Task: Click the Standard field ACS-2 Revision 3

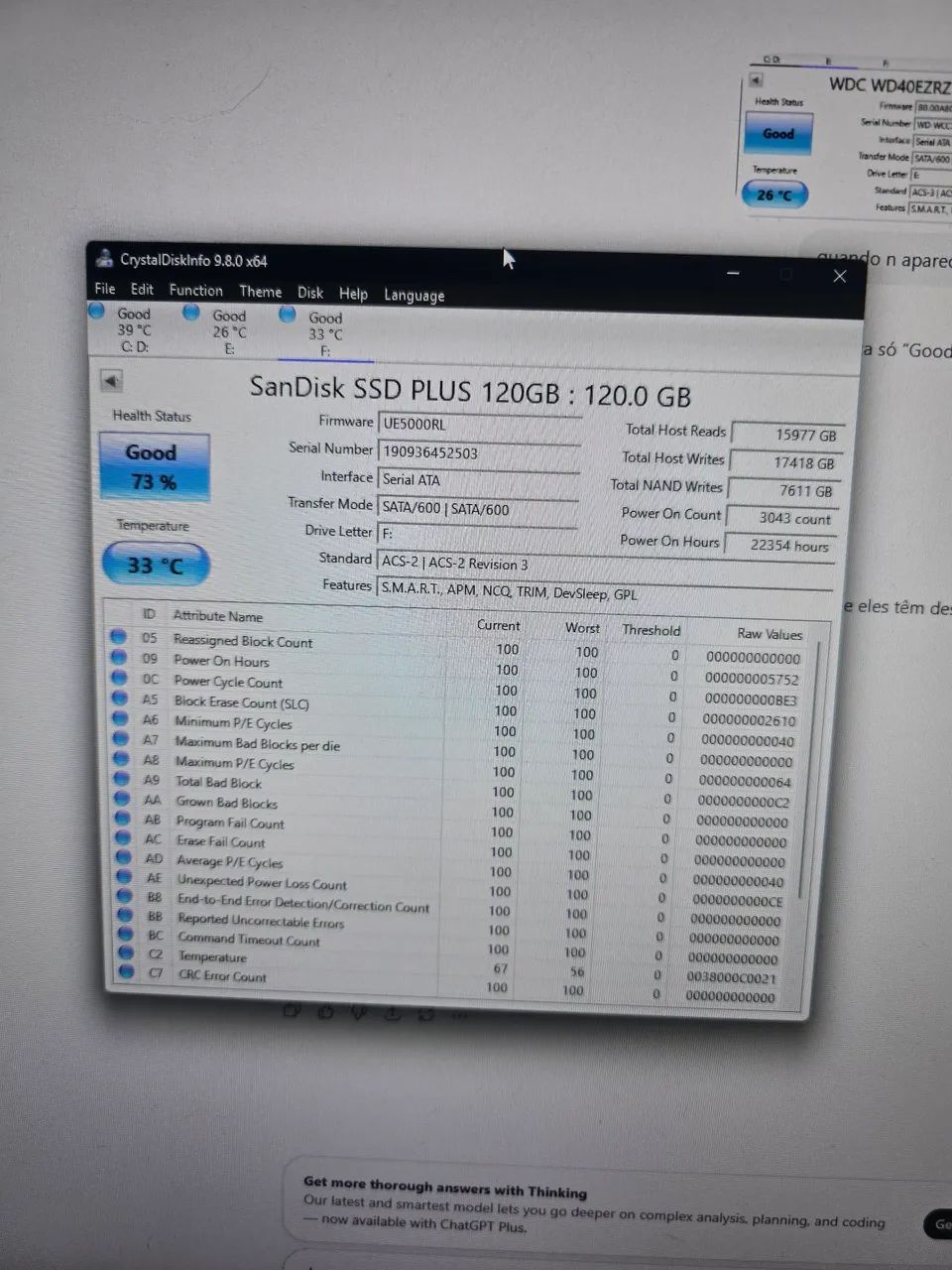Action: point(604,565)
